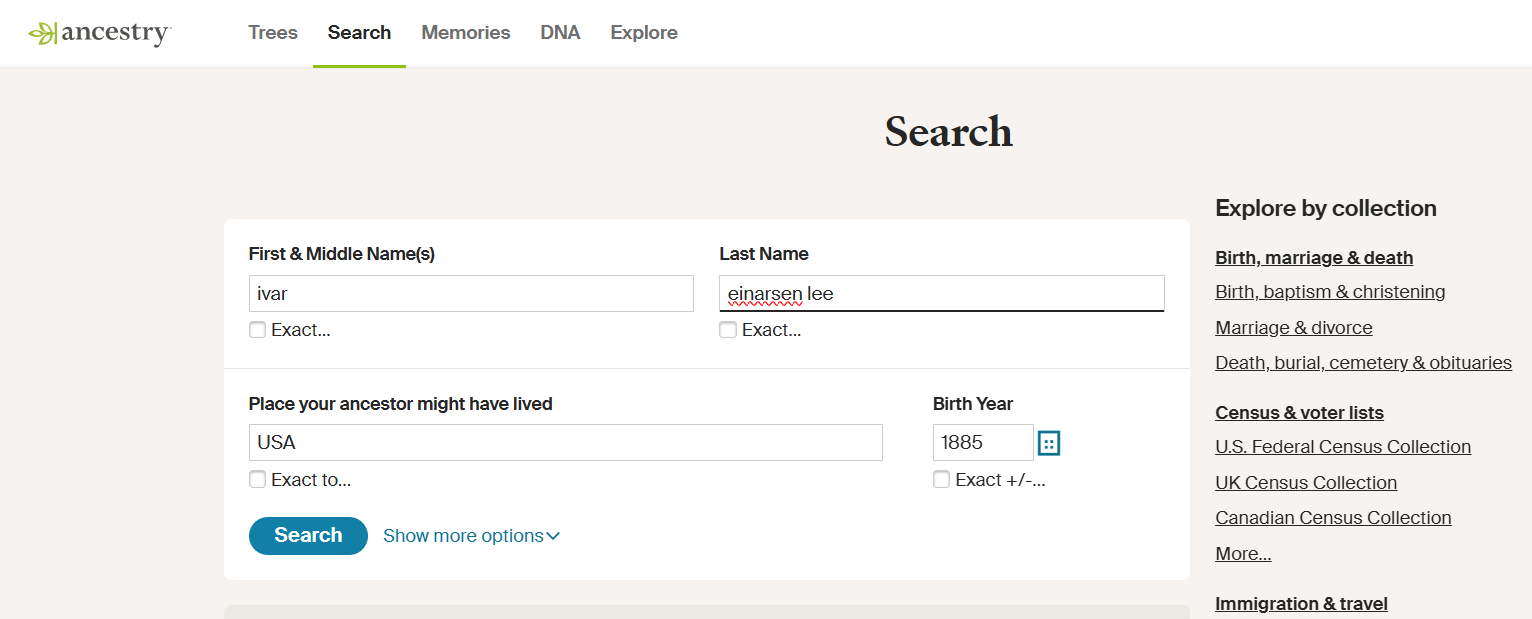Viewport: 1532px width, 619px height.
Task: Open the Explore section
Action: 643,32
